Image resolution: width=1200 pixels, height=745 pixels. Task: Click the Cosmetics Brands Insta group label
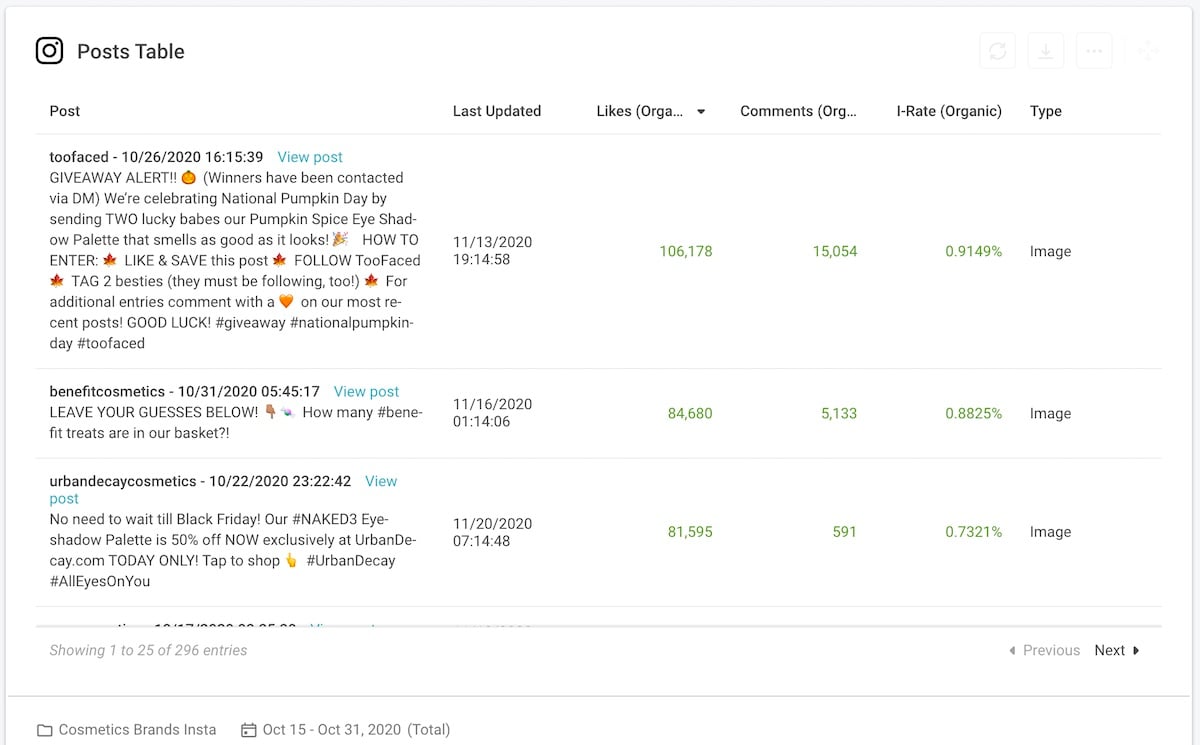pos(138,730)
